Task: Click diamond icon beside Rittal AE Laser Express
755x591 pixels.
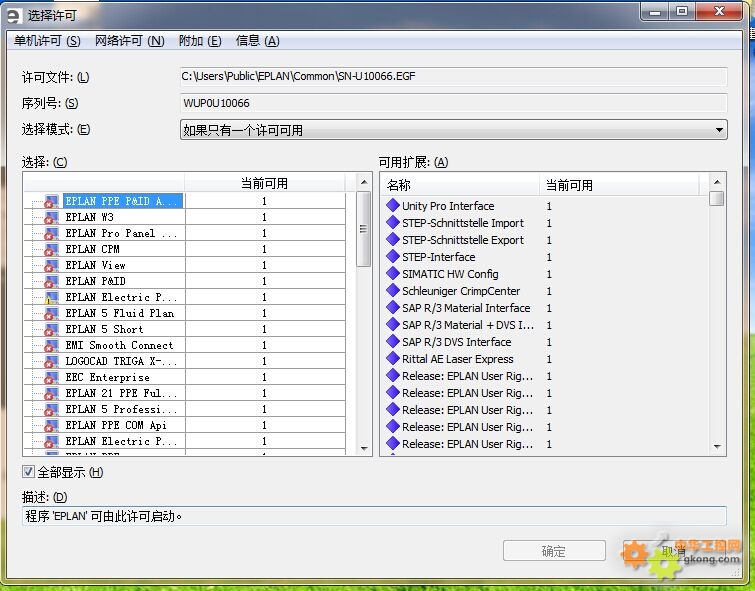Action: pos(393,358)
